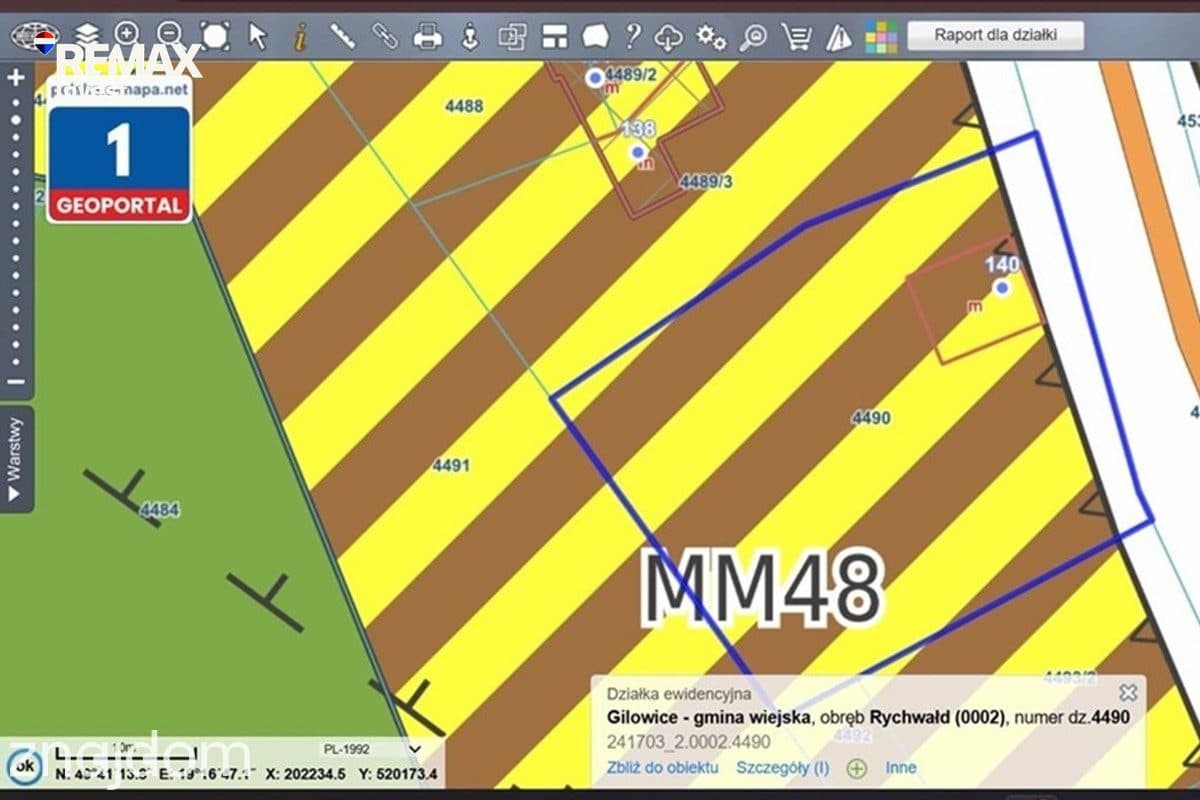Activate the info identify tool

click(x=299, y=37)
